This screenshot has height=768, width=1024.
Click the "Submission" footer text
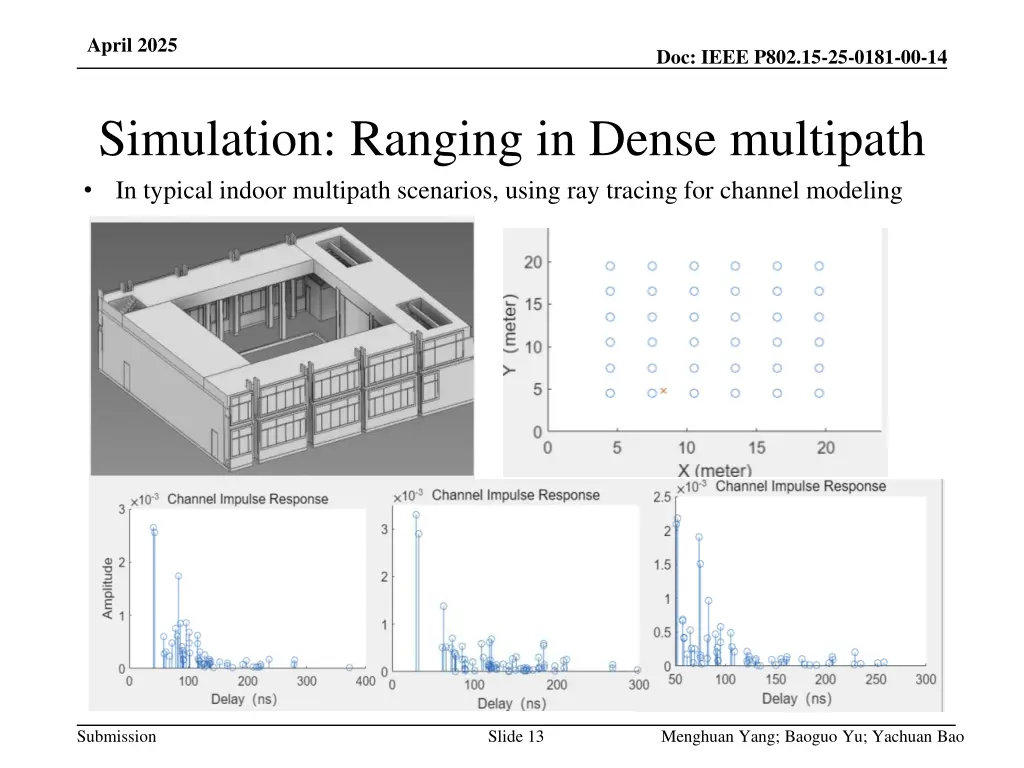pos(116,736)
